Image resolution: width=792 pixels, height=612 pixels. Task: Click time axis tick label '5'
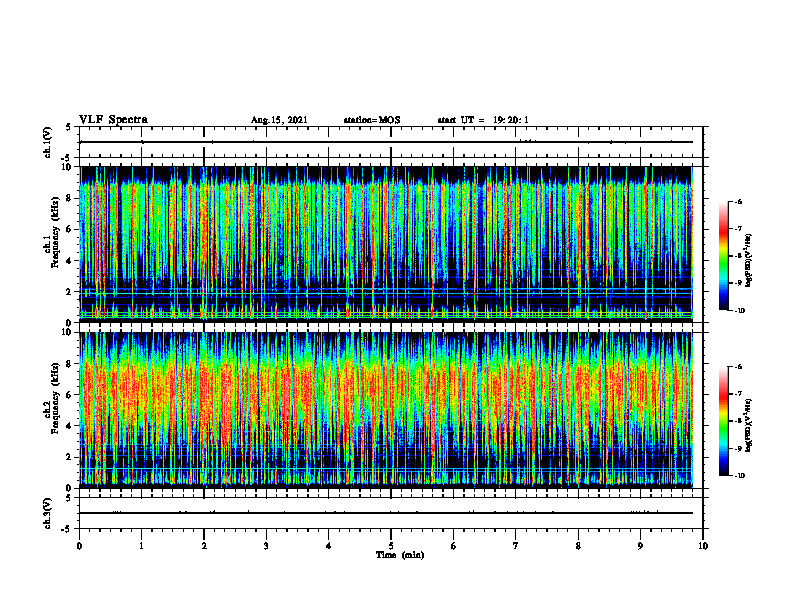click(391, 546)
